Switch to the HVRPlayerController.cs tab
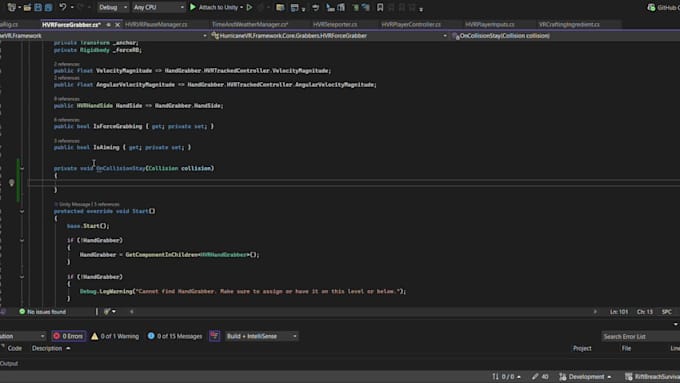The width and height of the screenshot is (680, 383). pos(411,25)
